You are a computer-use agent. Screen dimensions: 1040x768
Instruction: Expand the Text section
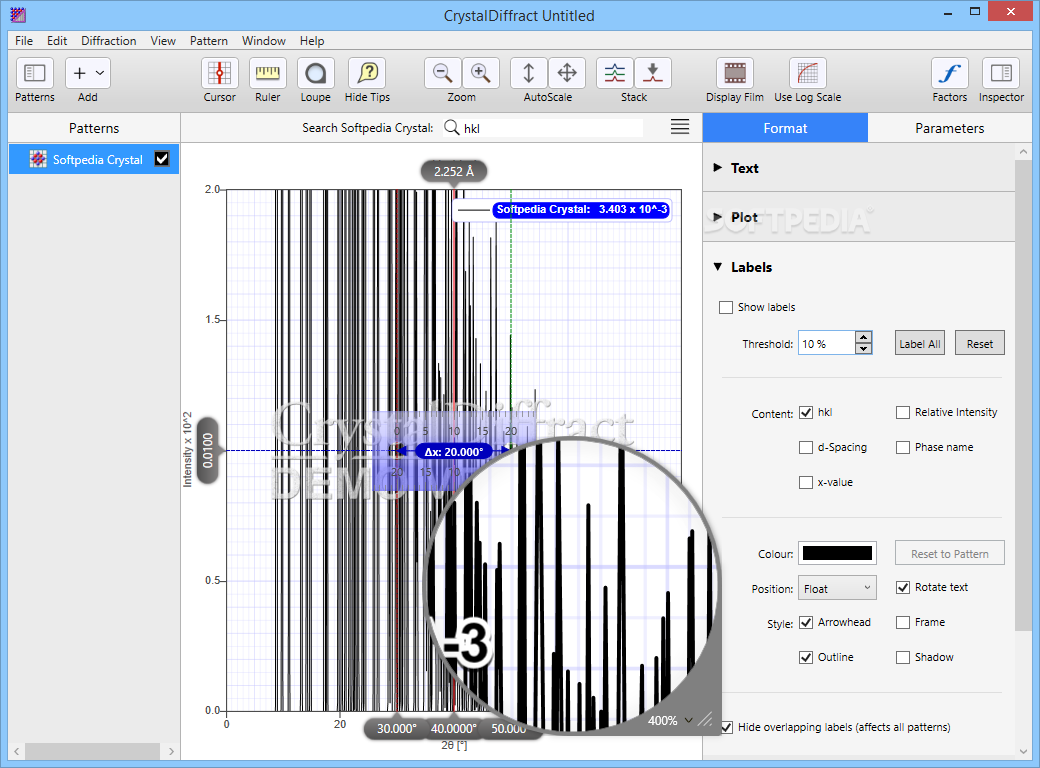(x=717, y=168)
